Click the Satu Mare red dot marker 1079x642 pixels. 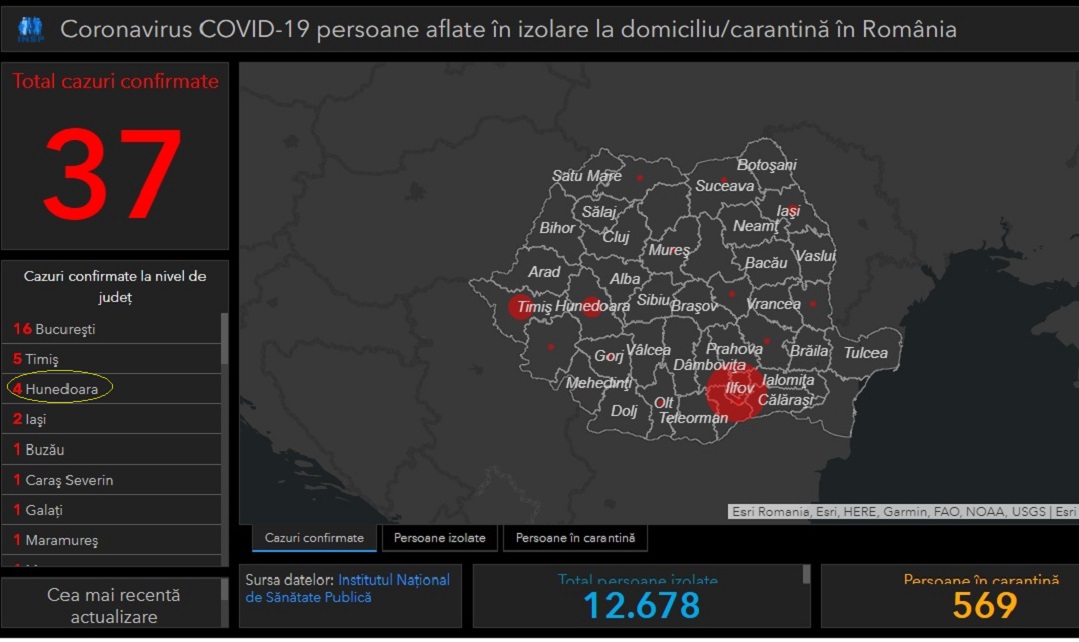(639, 178)
